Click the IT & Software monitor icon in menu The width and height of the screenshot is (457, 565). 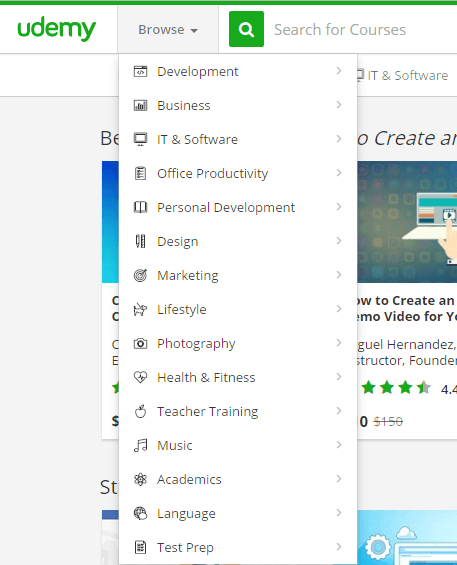pos(141,139)
